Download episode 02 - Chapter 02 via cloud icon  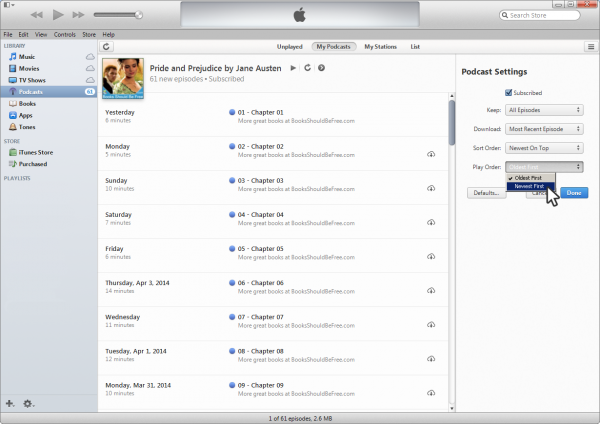pyautogui.click(x=430, y=154)
